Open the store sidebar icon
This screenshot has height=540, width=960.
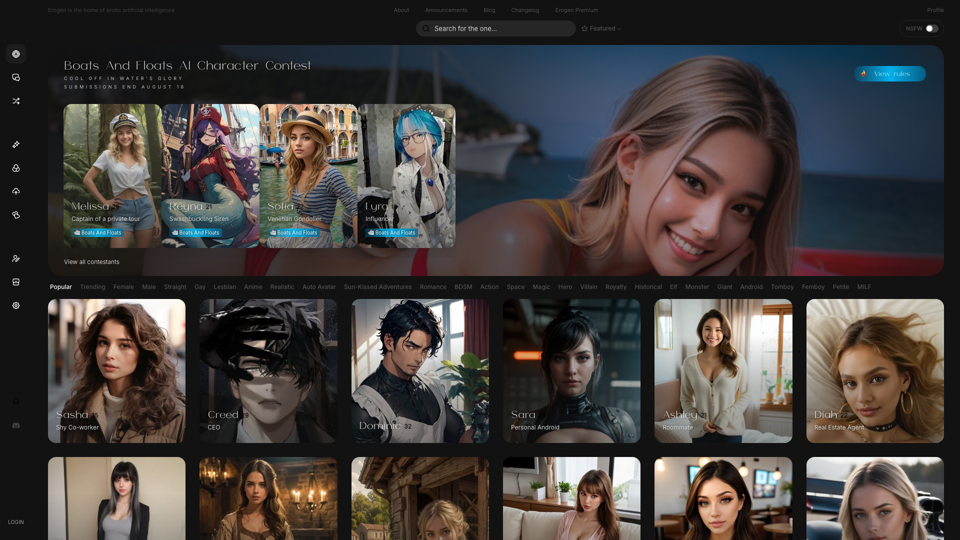(x=16, y=282)
